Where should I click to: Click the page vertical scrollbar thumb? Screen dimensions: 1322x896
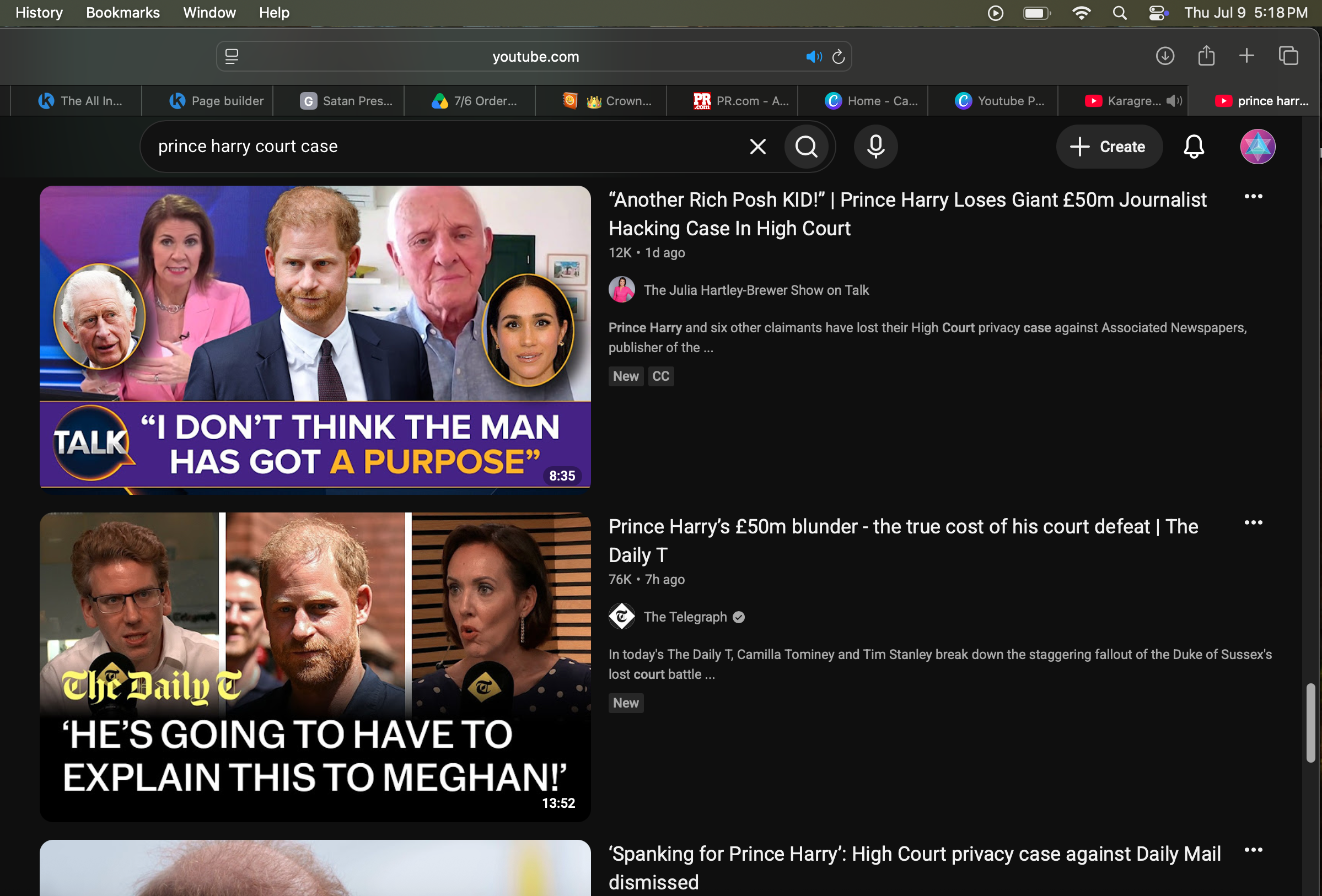1310,722
